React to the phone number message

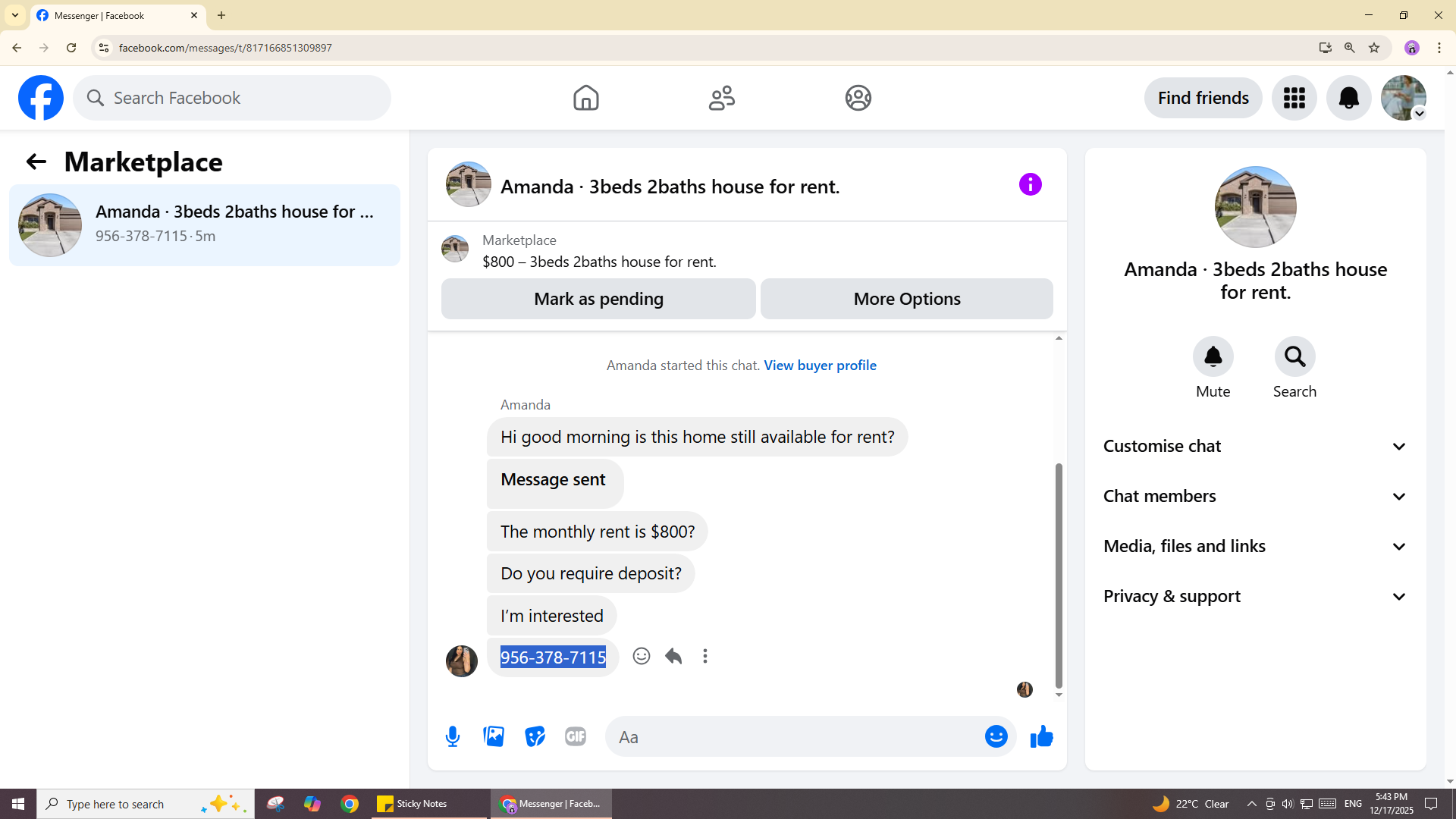(642, 656)
